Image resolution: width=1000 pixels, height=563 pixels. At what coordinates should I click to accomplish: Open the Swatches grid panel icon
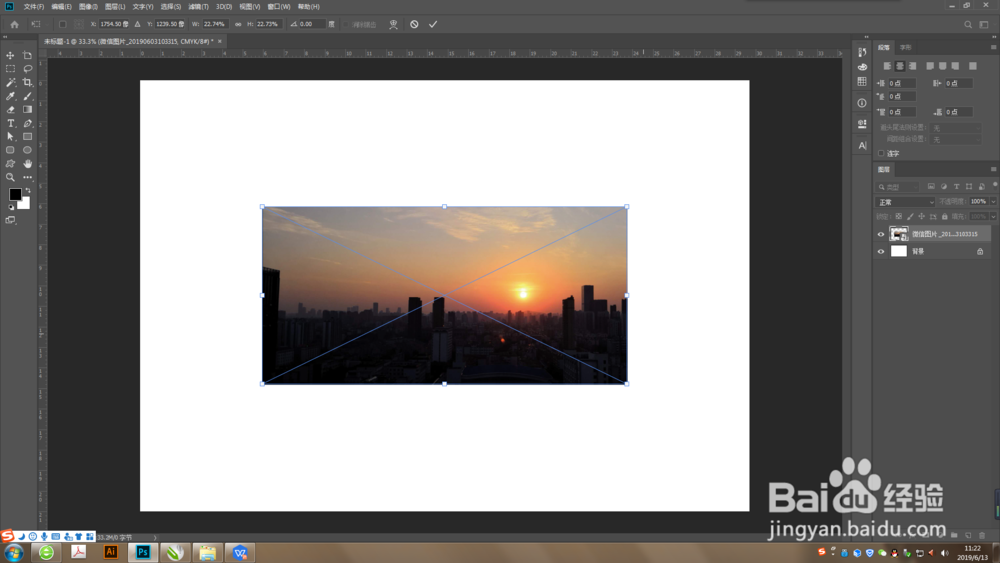[x=862, y=82]
